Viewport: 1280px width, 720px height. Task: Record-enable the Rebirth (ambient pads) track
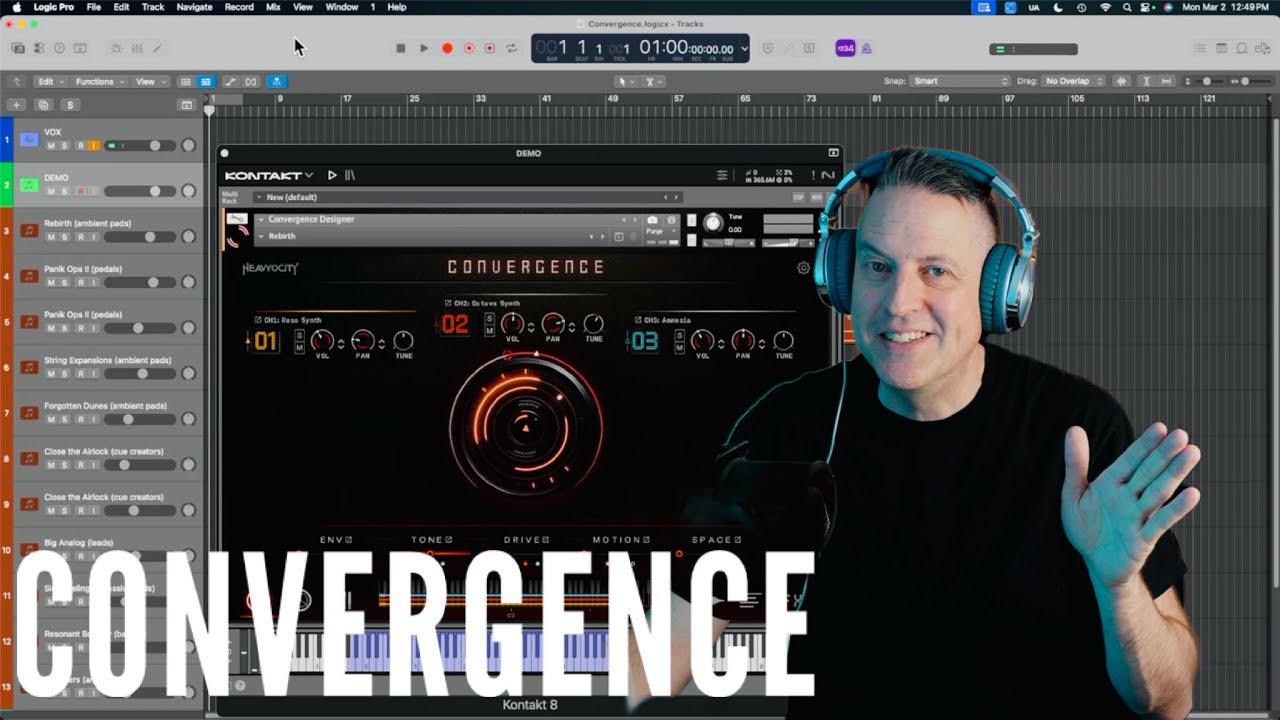(x=81, y=237)
